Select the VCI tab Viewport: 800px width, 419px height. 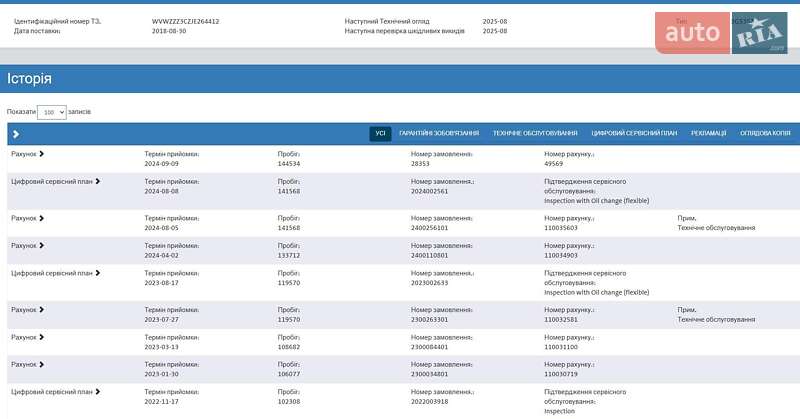click(380, 133)
